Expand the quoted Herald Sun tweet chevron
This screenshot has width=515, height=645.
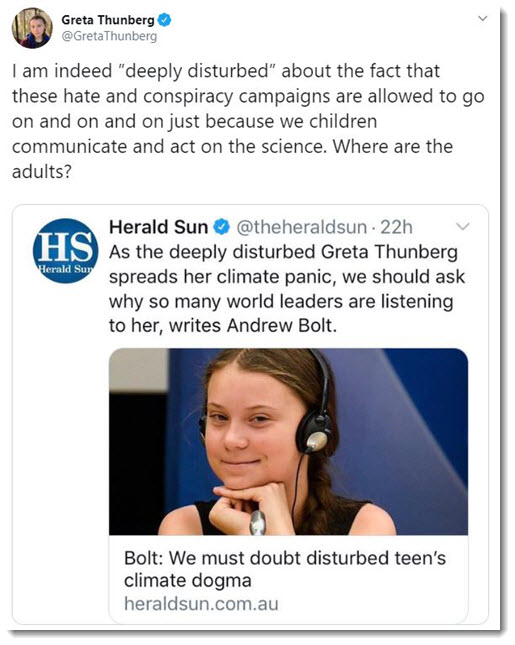click(463, 227)
